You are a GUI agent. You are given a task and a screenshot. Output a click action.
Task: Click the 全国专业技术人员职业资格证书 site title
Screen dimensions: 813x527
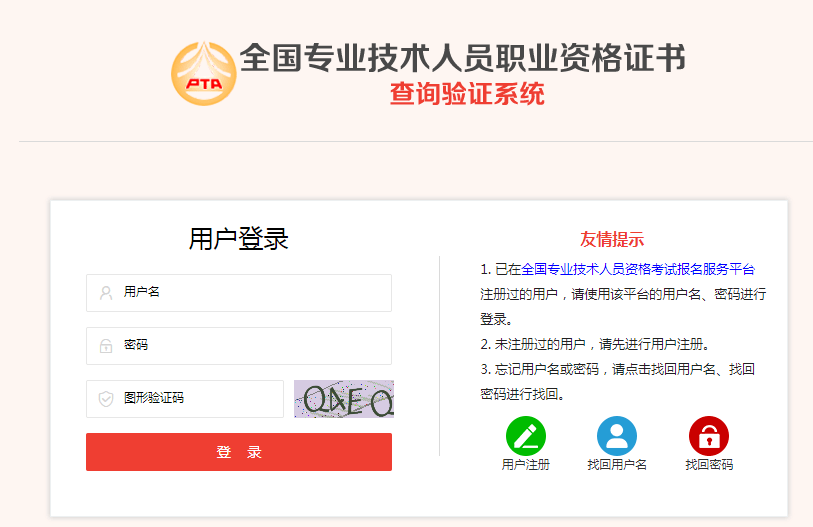coord(462,58)
